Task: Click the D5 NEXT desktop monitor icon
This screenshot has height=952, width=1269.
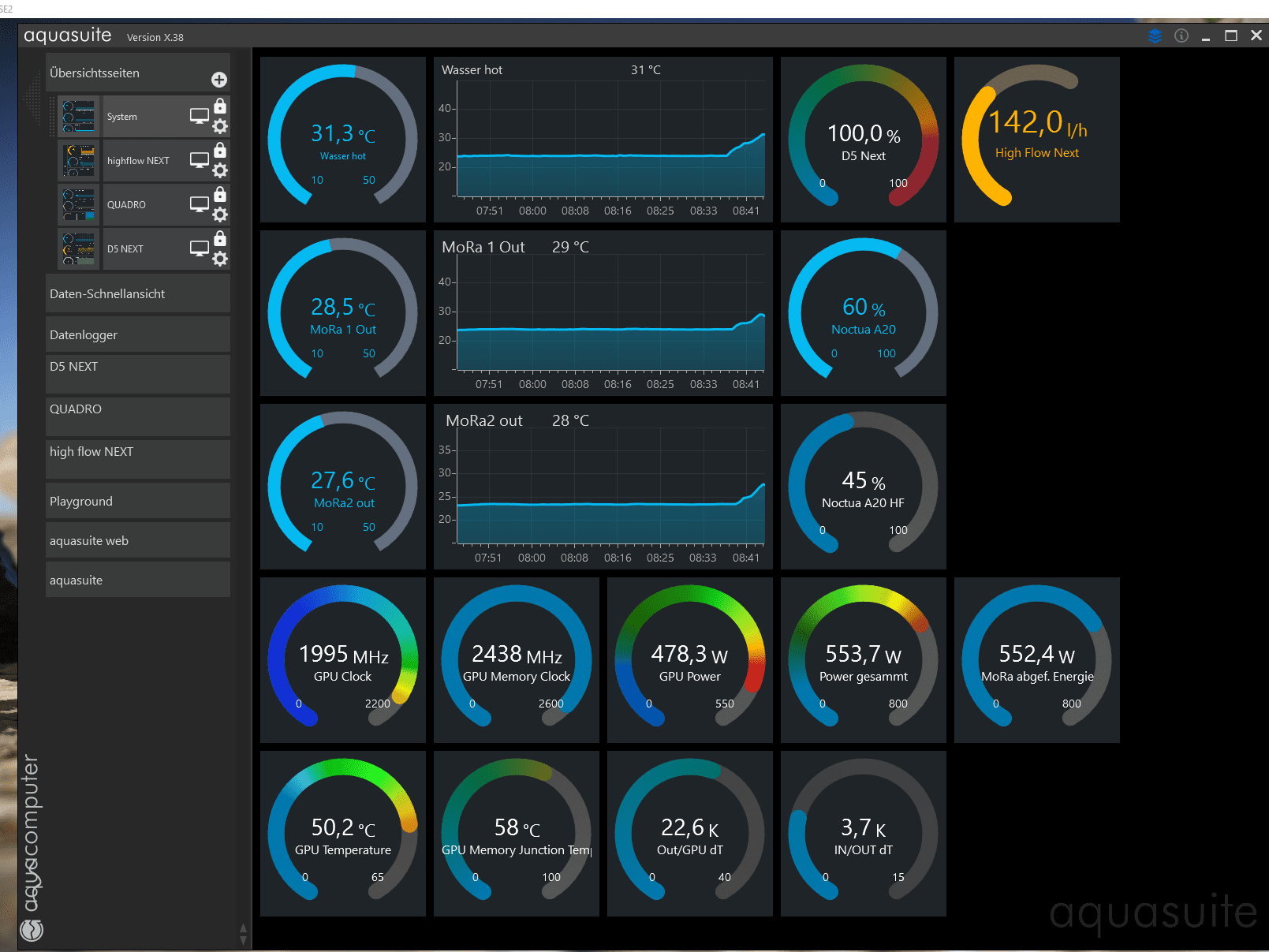Action: click(x=200, y=248)
